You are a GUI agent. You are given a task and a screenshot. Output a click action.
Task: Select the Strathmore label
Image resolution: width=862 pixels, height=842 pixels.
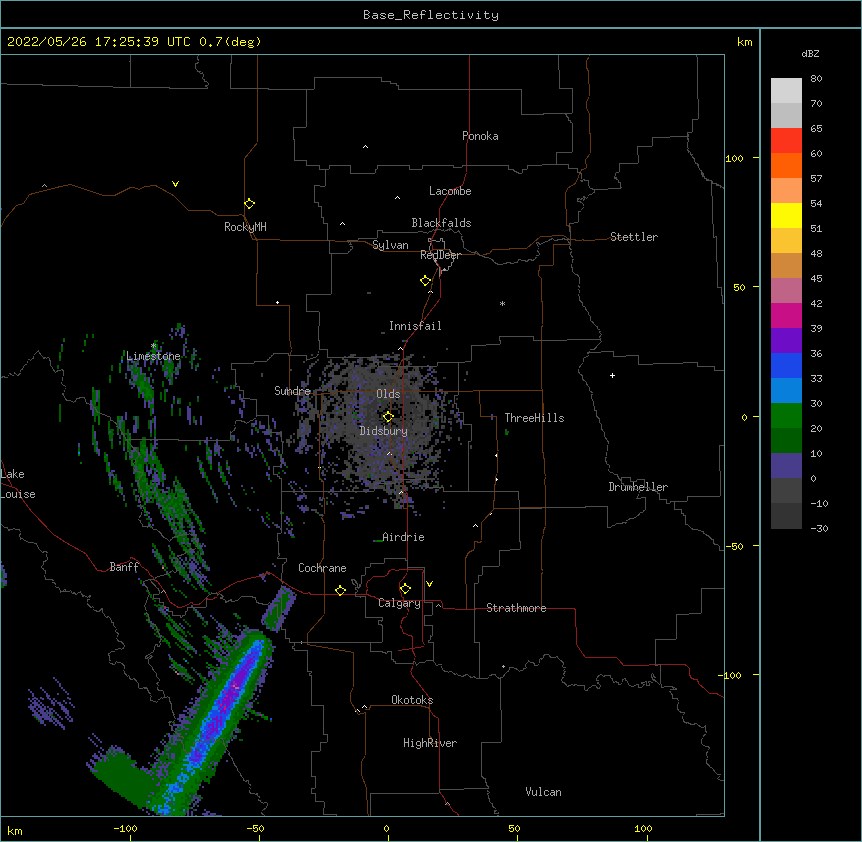516,608
